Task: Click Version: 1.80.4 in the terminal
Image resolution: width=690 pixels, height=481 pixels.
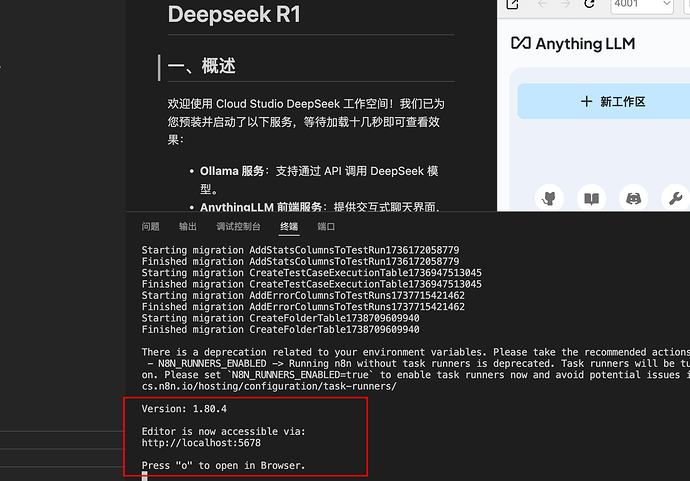Action: (x=184, y=409)
